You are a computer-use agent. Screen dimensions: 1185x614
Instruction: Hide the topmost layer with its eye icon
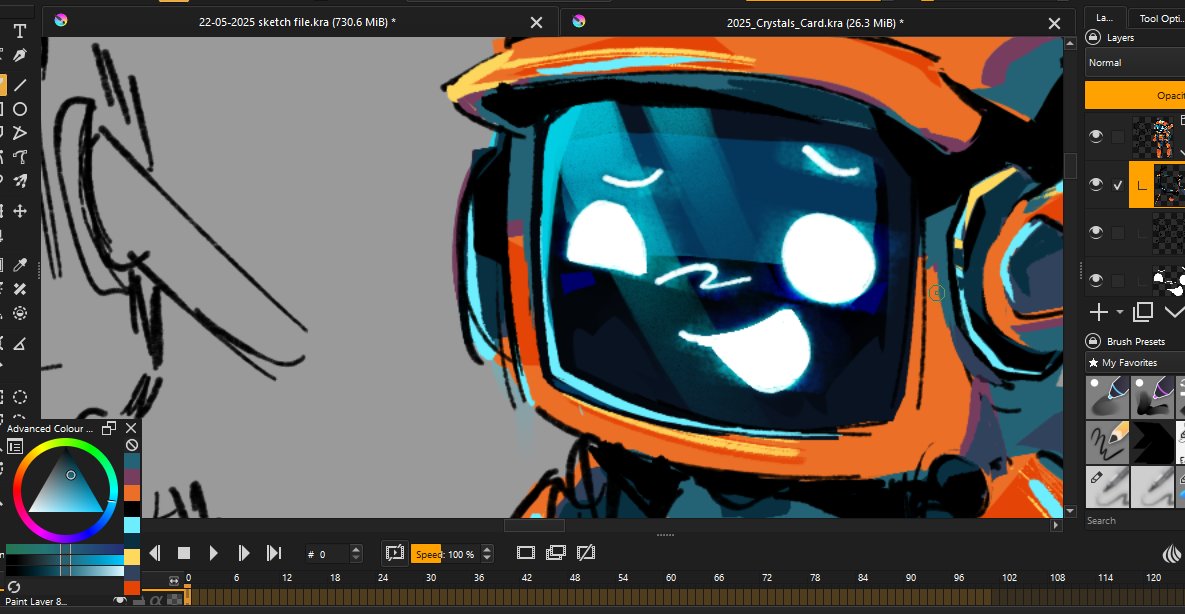[x=1095, y=135]
